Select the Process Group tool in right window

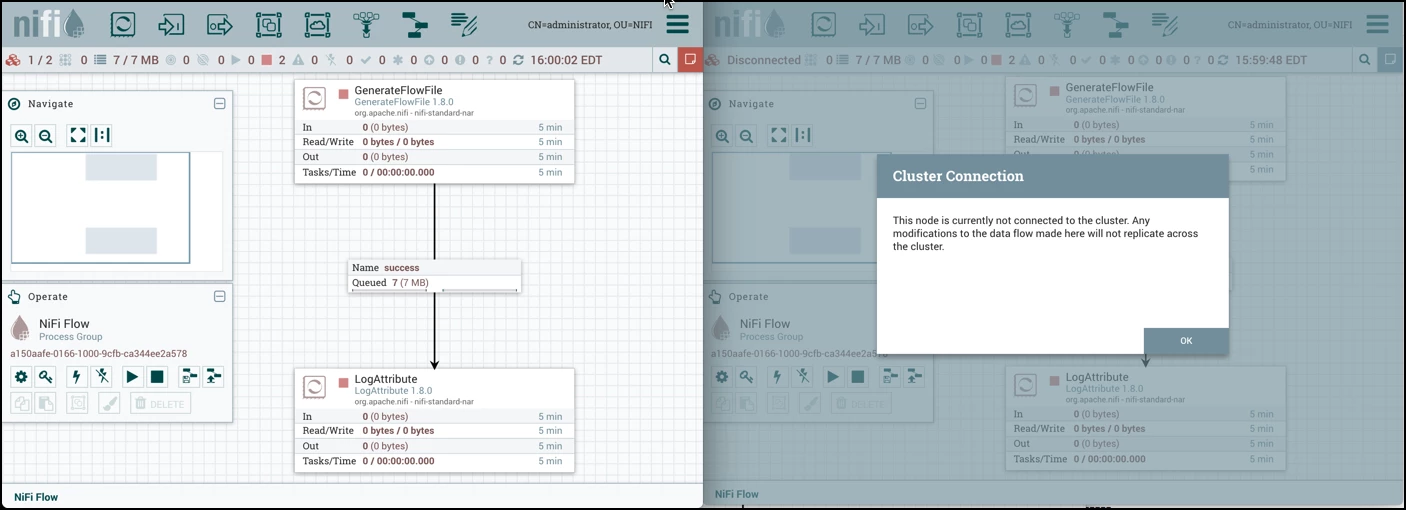[x=969, y=23]
